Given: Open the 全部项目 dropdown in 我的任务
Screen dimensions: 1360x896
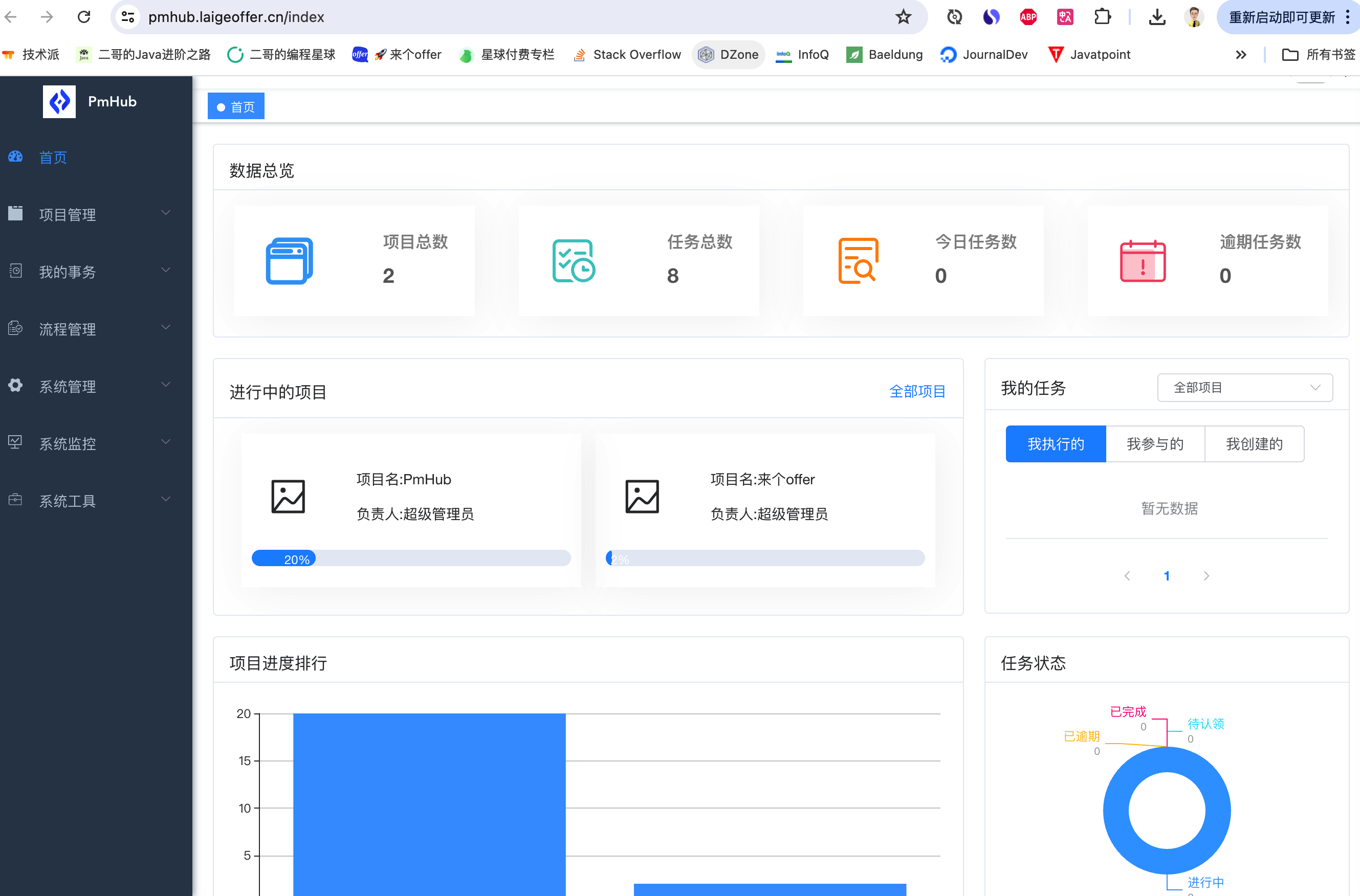Looking at the screenshot, I should click(1244, 388).
